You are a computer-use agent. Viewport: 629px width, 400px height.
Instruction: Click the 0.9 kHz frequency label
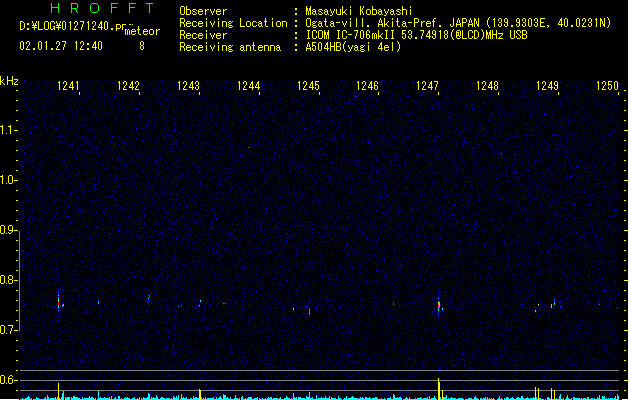(x=8, y=230)
